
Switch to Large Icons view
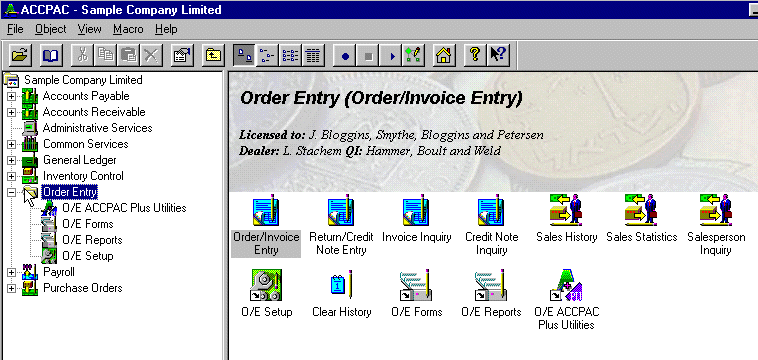(244, 55)
